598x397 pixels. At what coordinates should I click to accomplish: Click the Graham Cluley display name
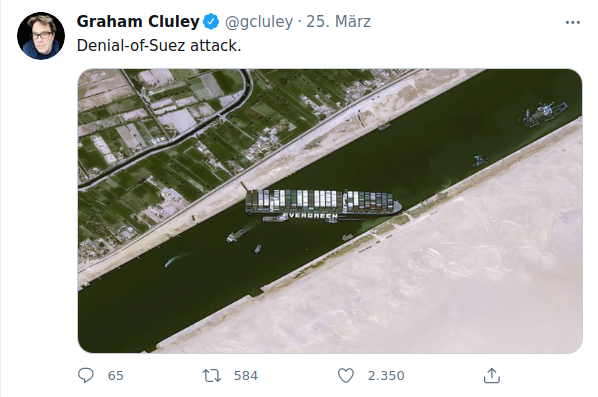coord(138,21)
